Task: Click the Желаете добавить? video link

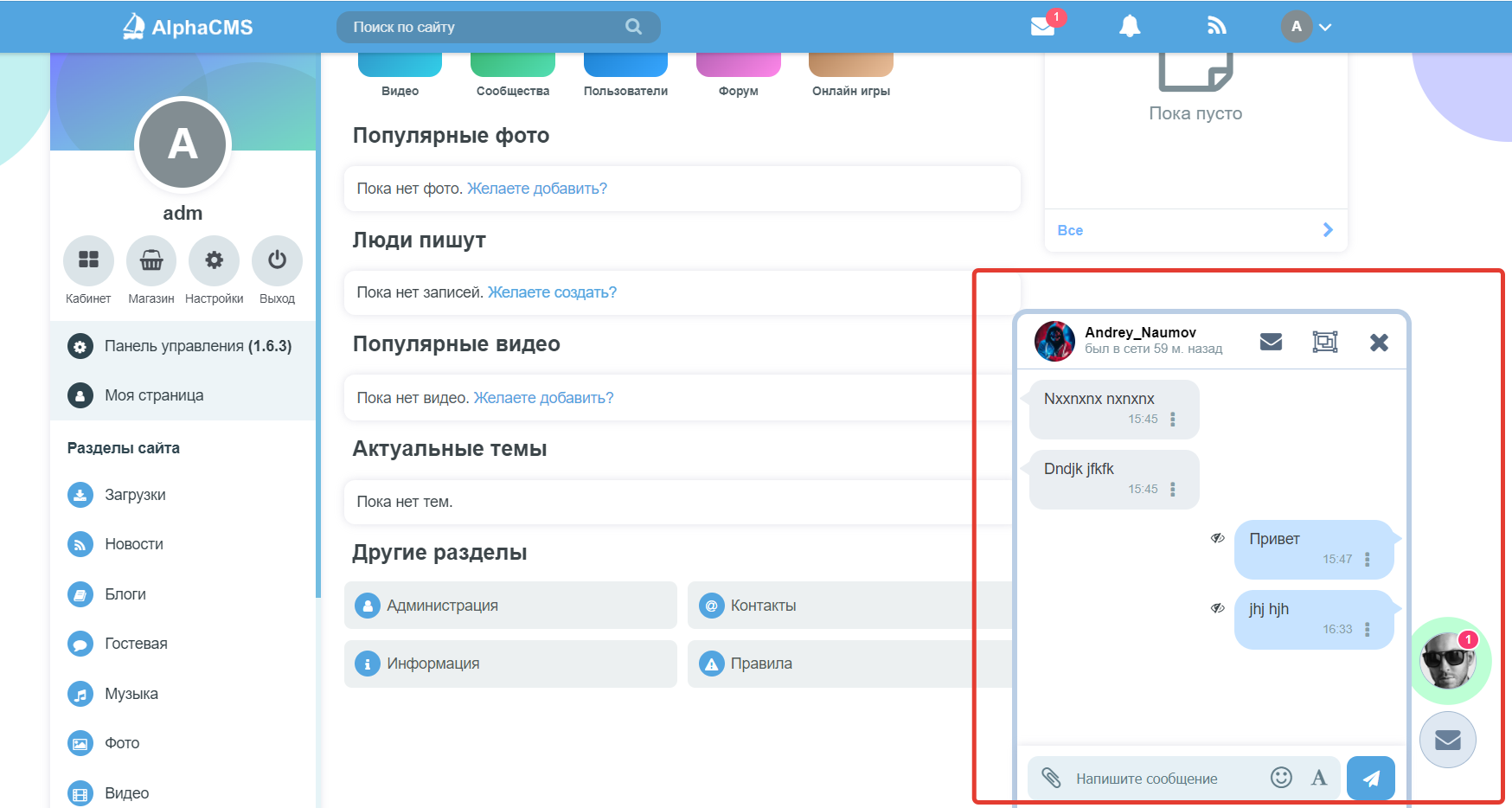Action: [x=543, y=398]
